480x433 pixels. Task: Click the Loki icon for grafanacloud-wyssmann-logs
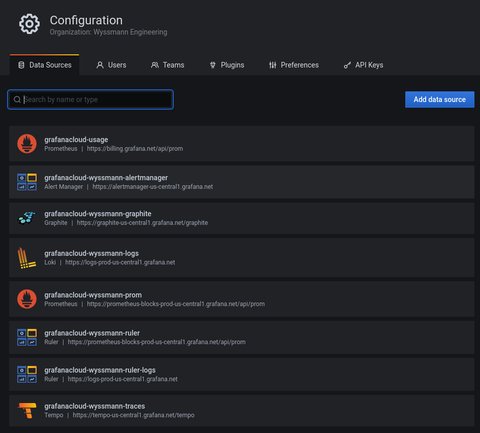pos(27,258)
